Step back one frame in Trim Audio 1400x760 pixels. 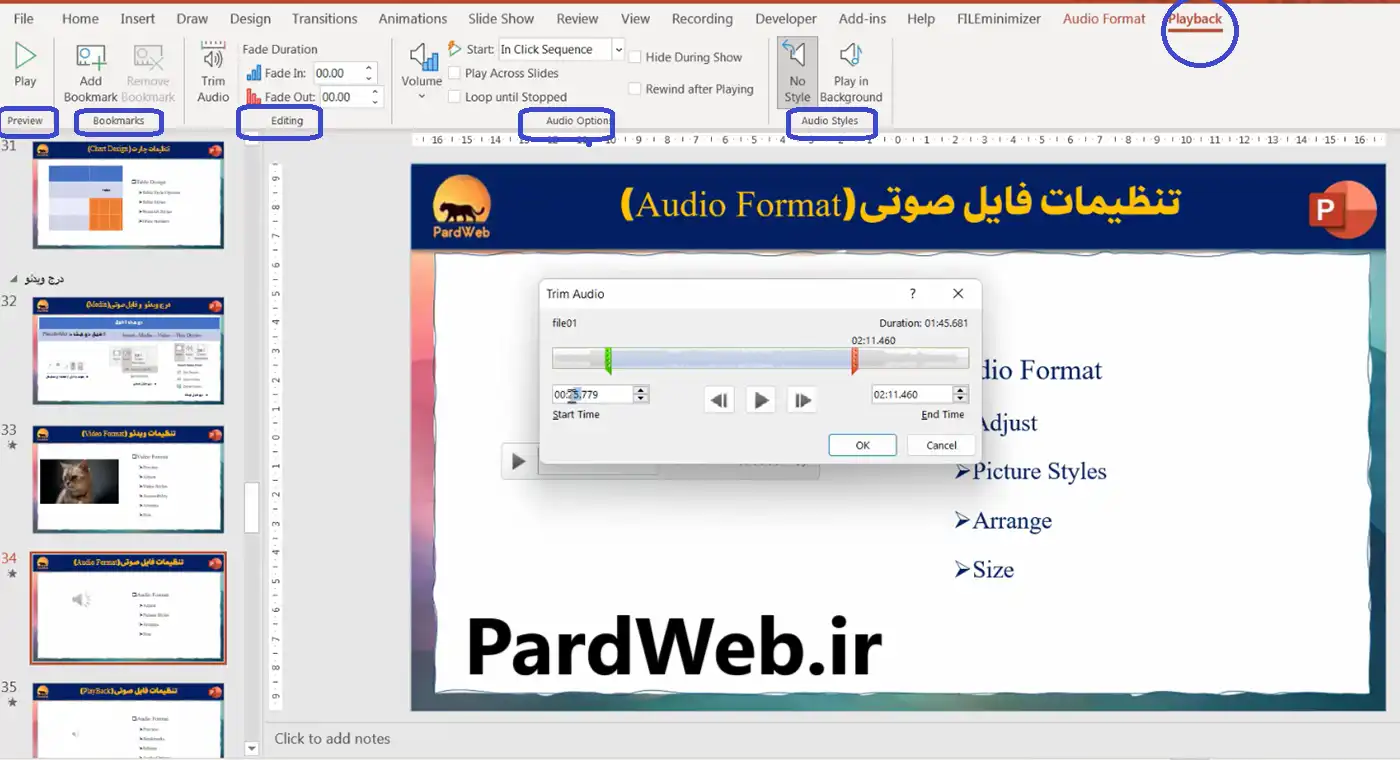(x=719, y=400)
